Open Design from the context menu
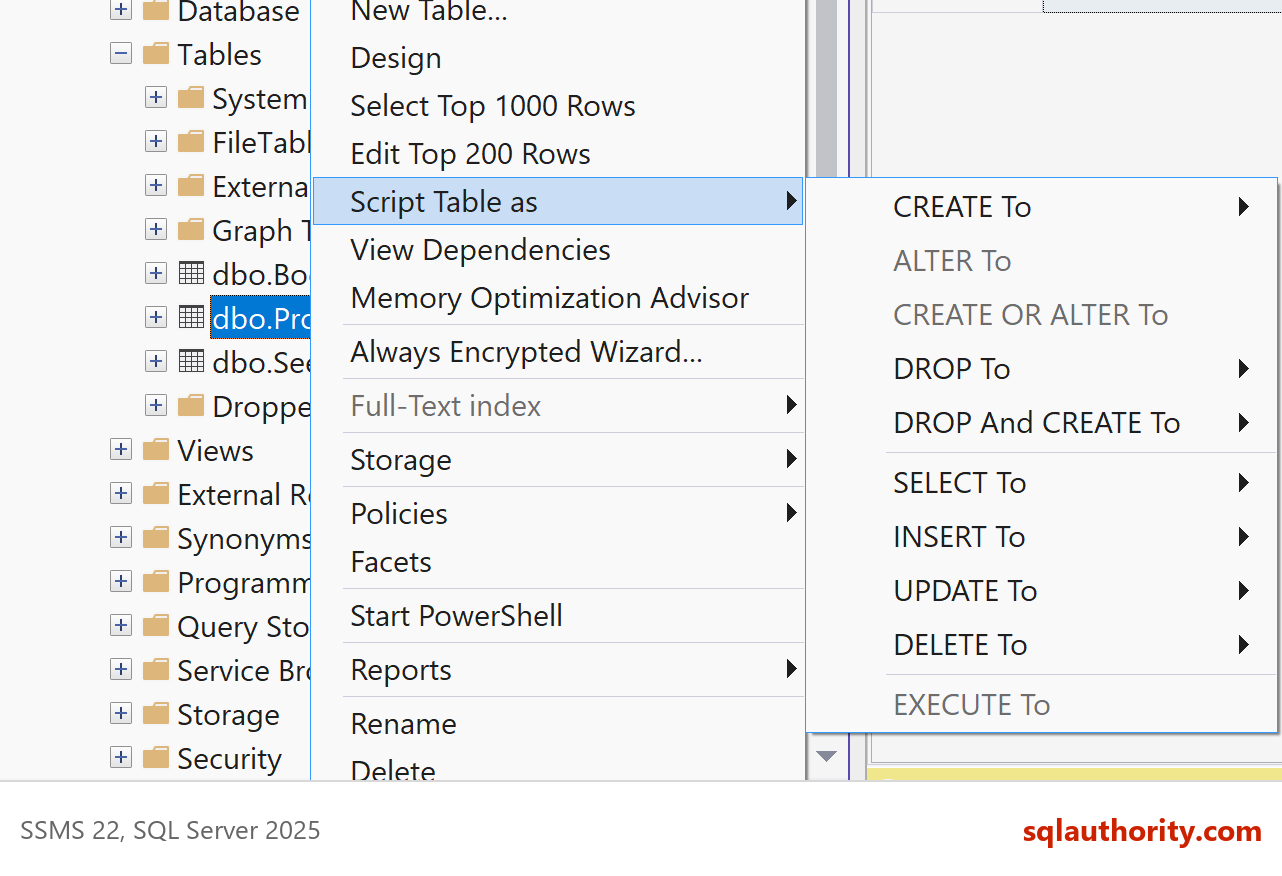The height and width of the screenshot is (876, 1282). (558, 58)
